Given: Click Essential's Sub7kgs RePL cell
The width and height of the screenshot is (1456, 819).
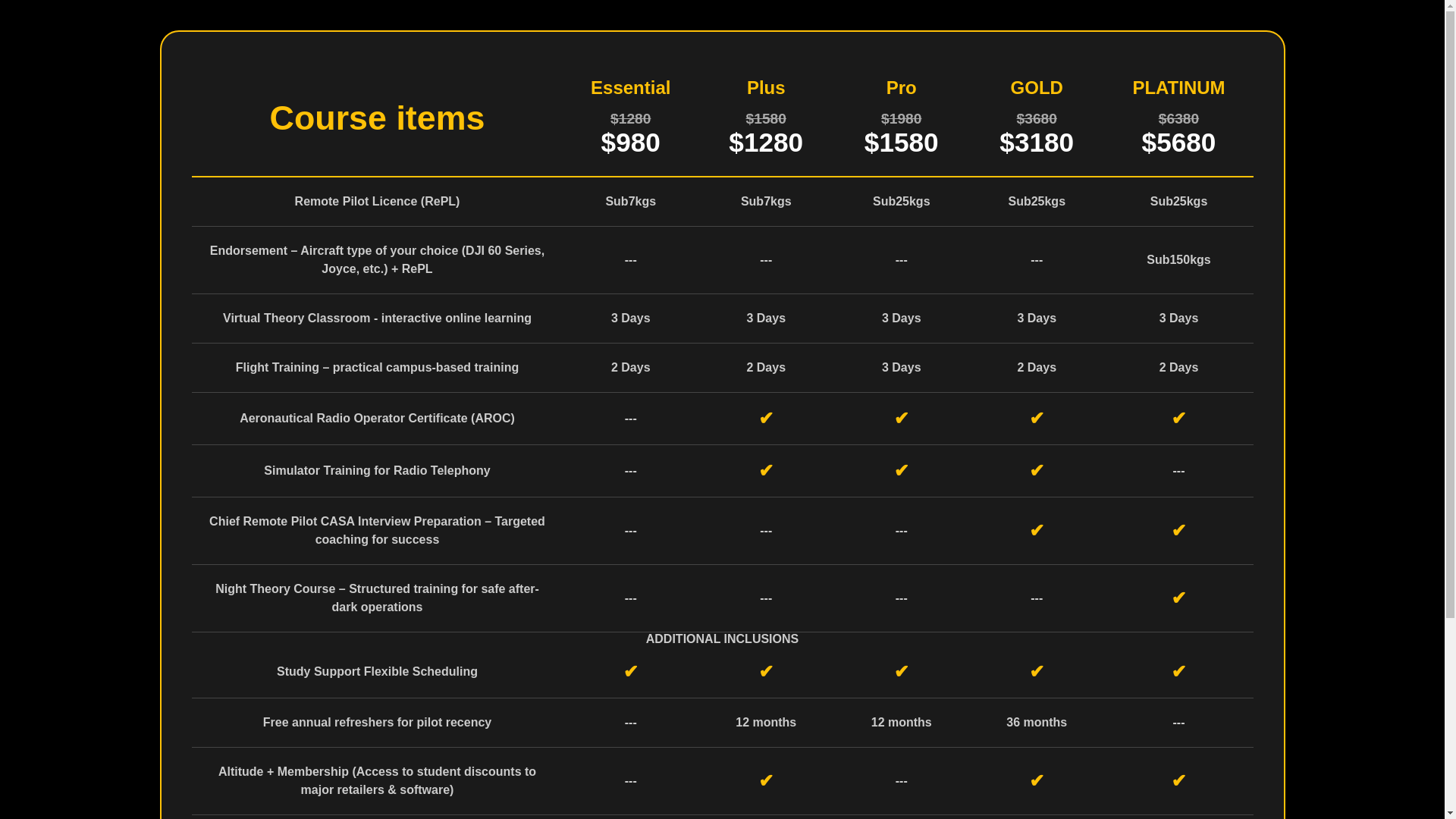Looking at the screenshot, I should 630,202.
